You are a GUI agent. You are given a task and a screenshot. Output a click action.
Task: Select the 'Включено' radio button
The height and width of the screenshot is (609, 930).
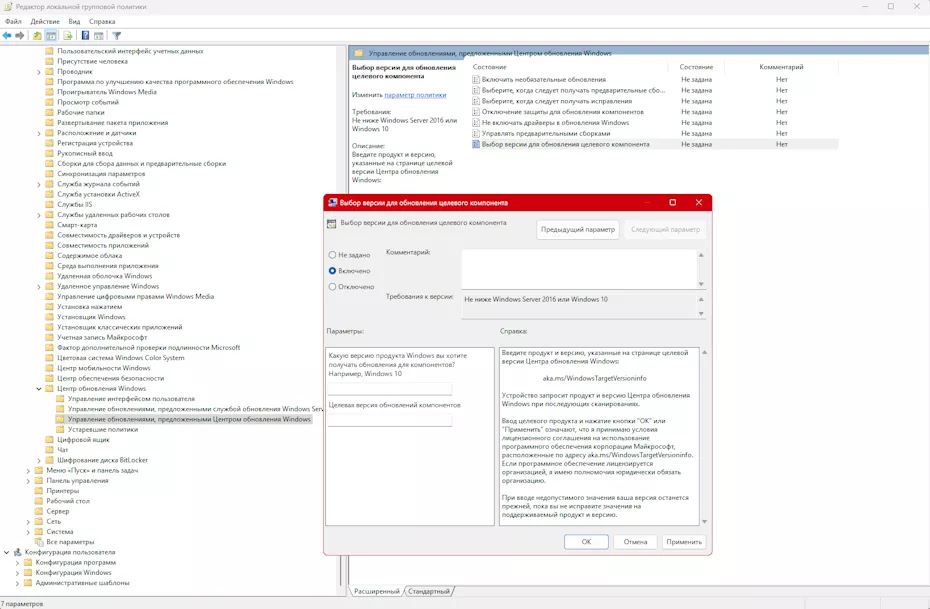[x=333, y=271]
